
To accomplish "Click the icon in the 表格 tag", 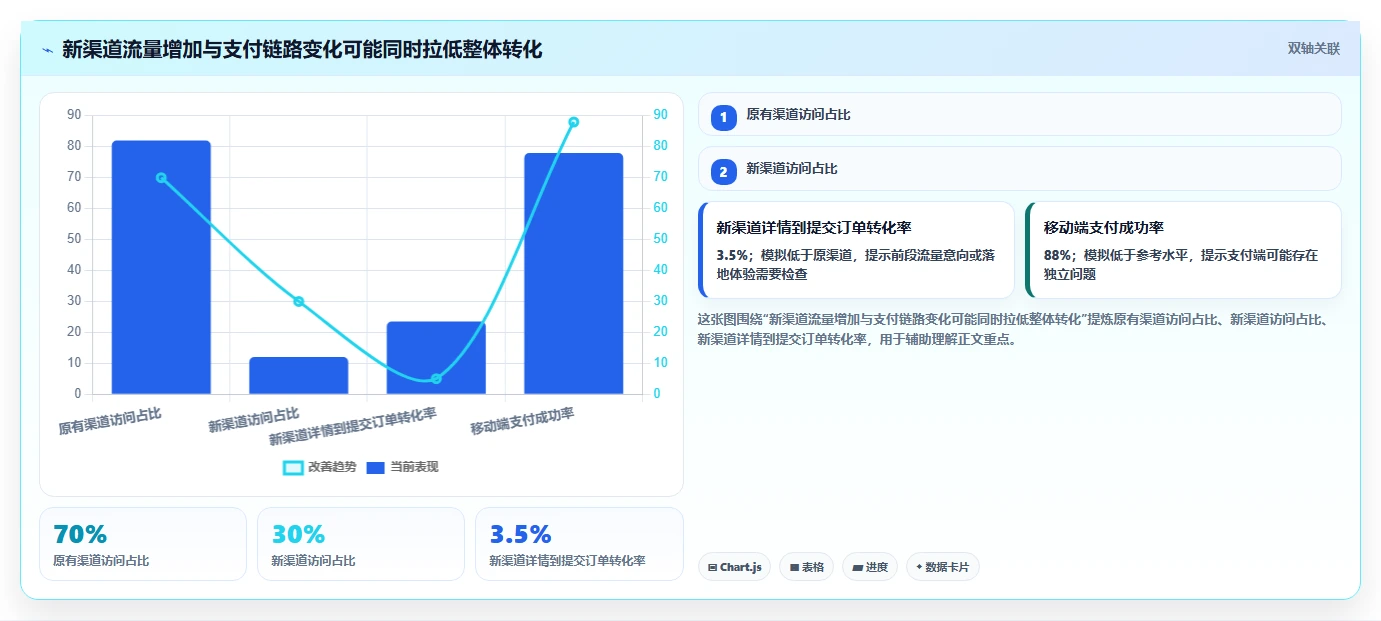I will tap(794, 567).
